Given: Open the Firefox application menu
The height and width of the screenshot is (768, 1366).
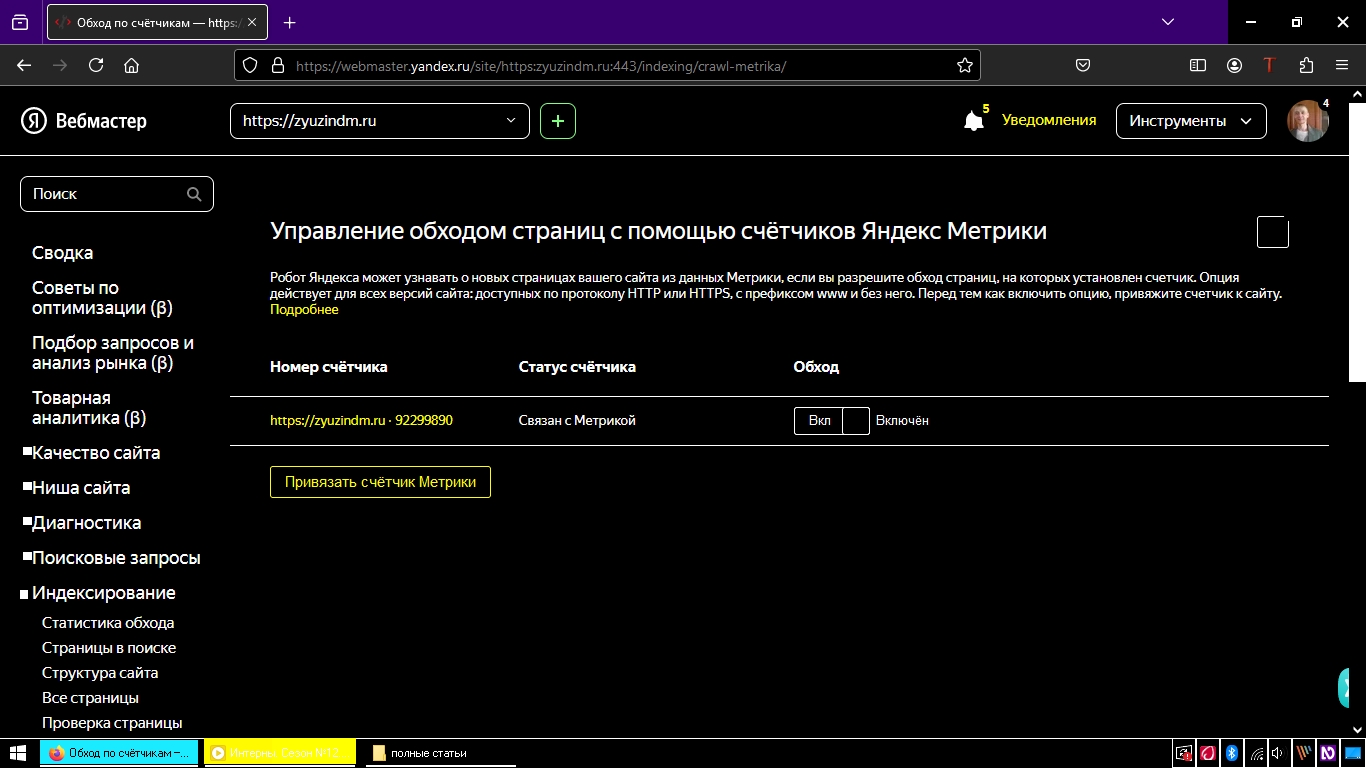Looking at the screenshot, I should click(1342, 65).
